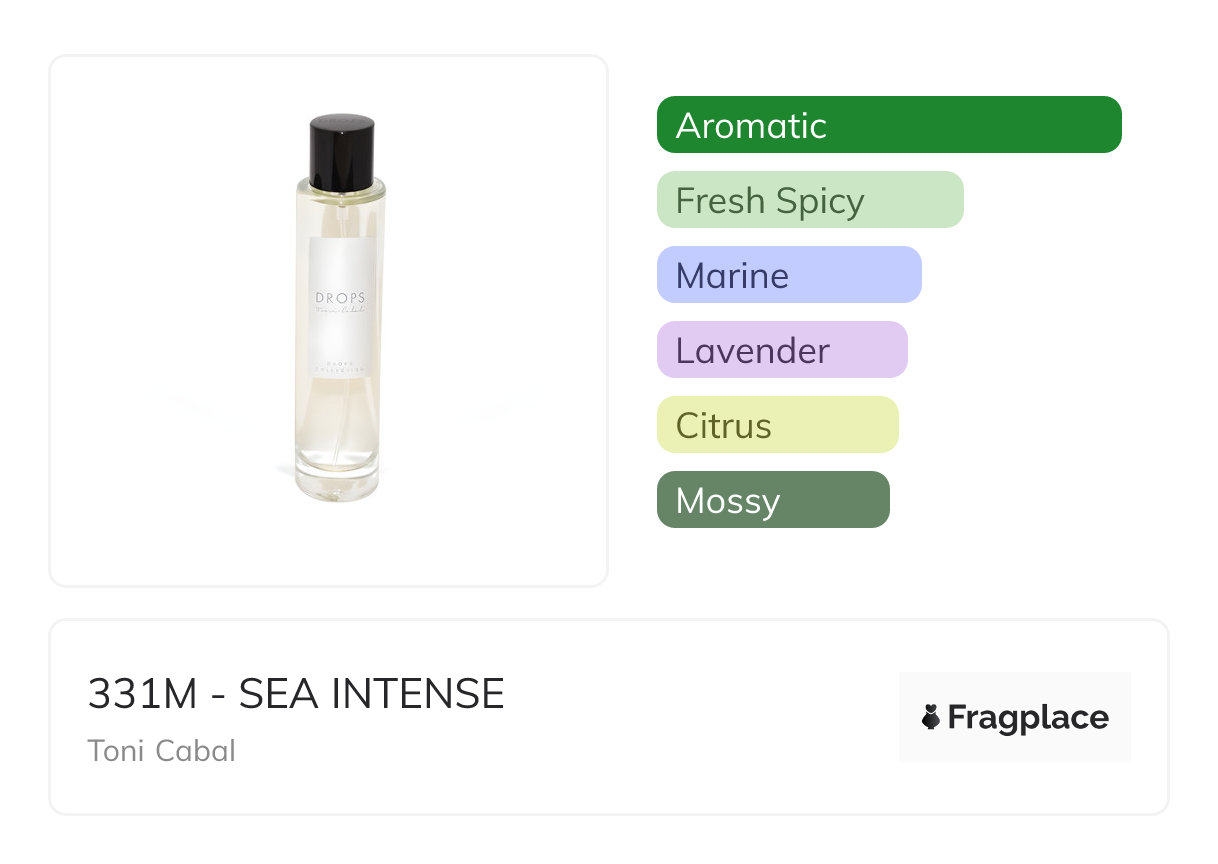The image size is (1218, 864).
Task: Click the glass shoulder under the cap
Action: point(340,197)
